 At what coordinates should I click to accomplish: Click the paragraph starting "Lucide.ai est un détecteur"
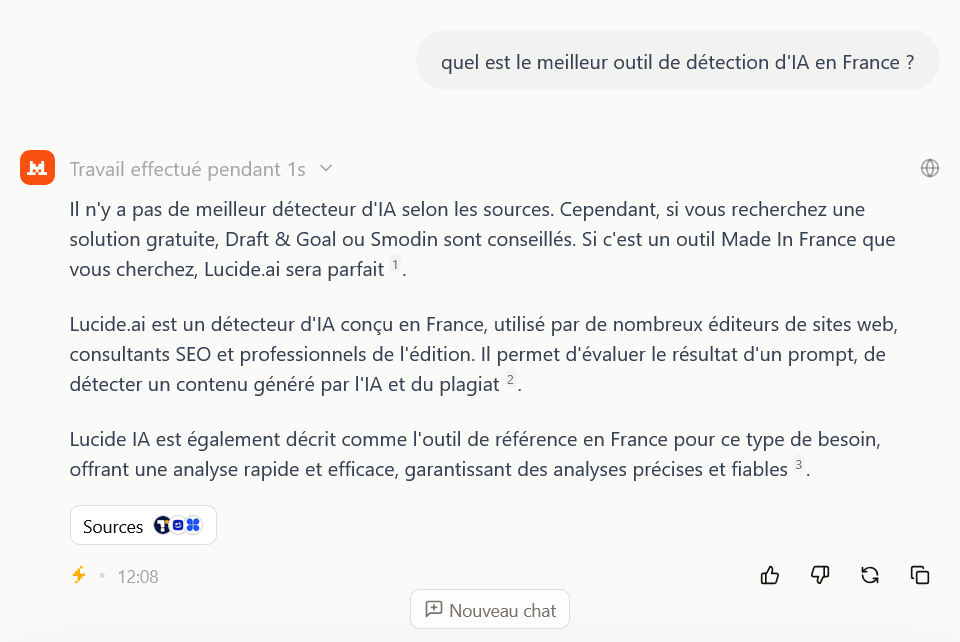[x=477, y=354]
